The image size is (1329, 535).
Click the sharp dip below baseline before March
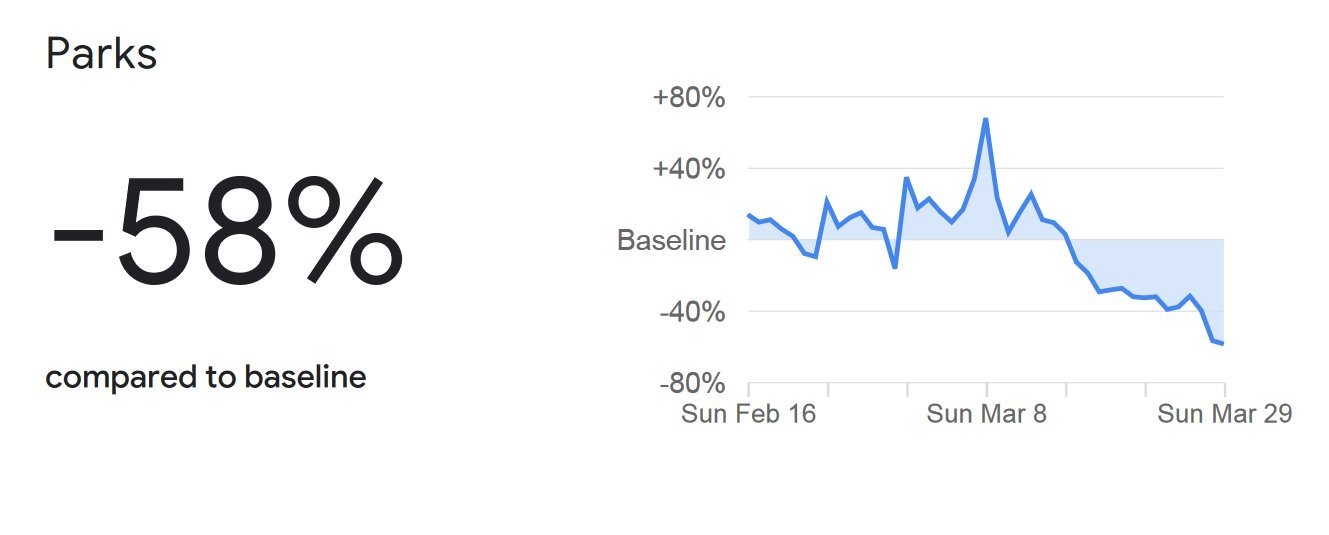[x=894, y=267]
